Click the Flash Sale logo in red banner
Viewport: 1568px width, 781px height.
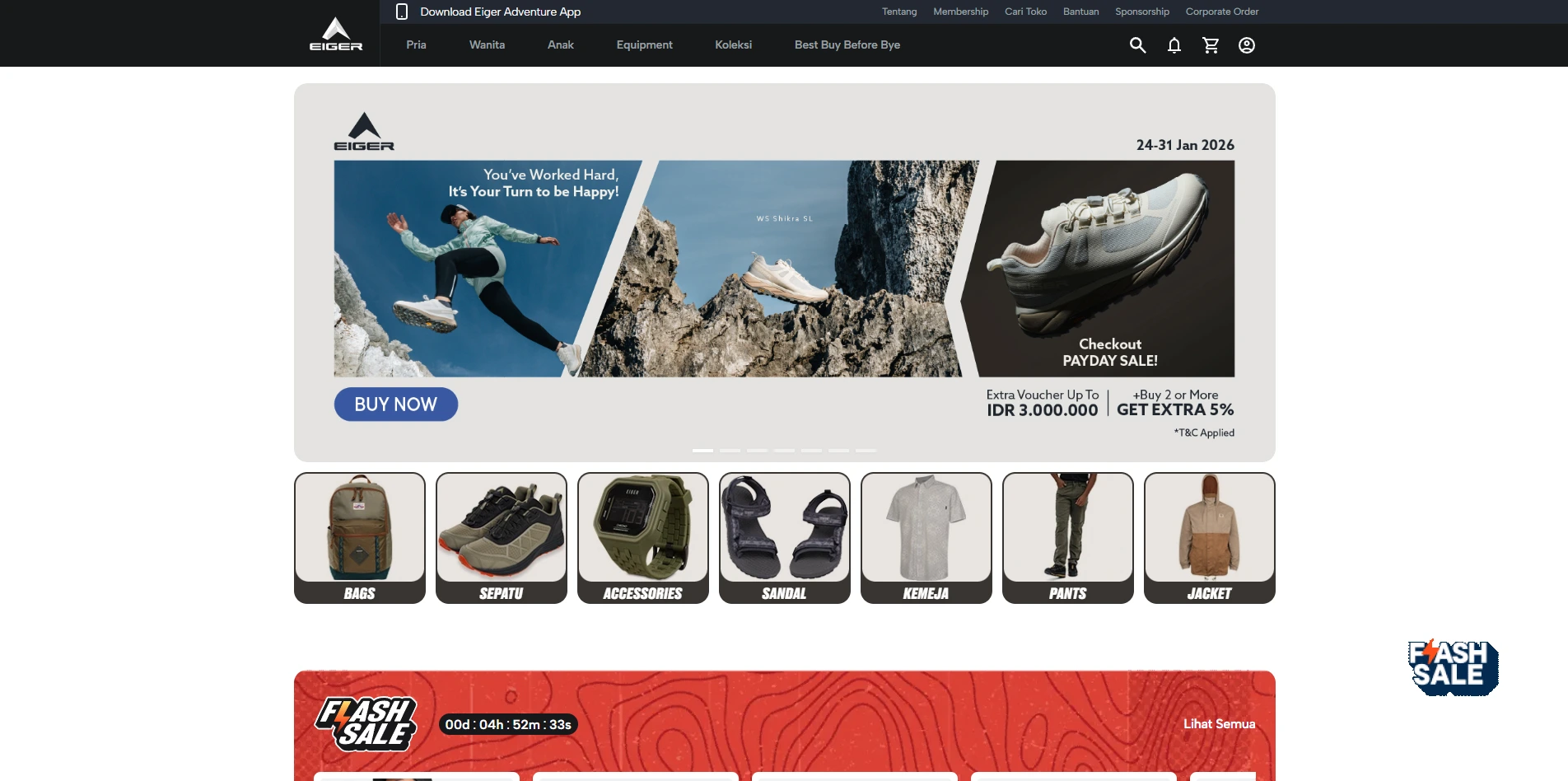pos(366,723)
